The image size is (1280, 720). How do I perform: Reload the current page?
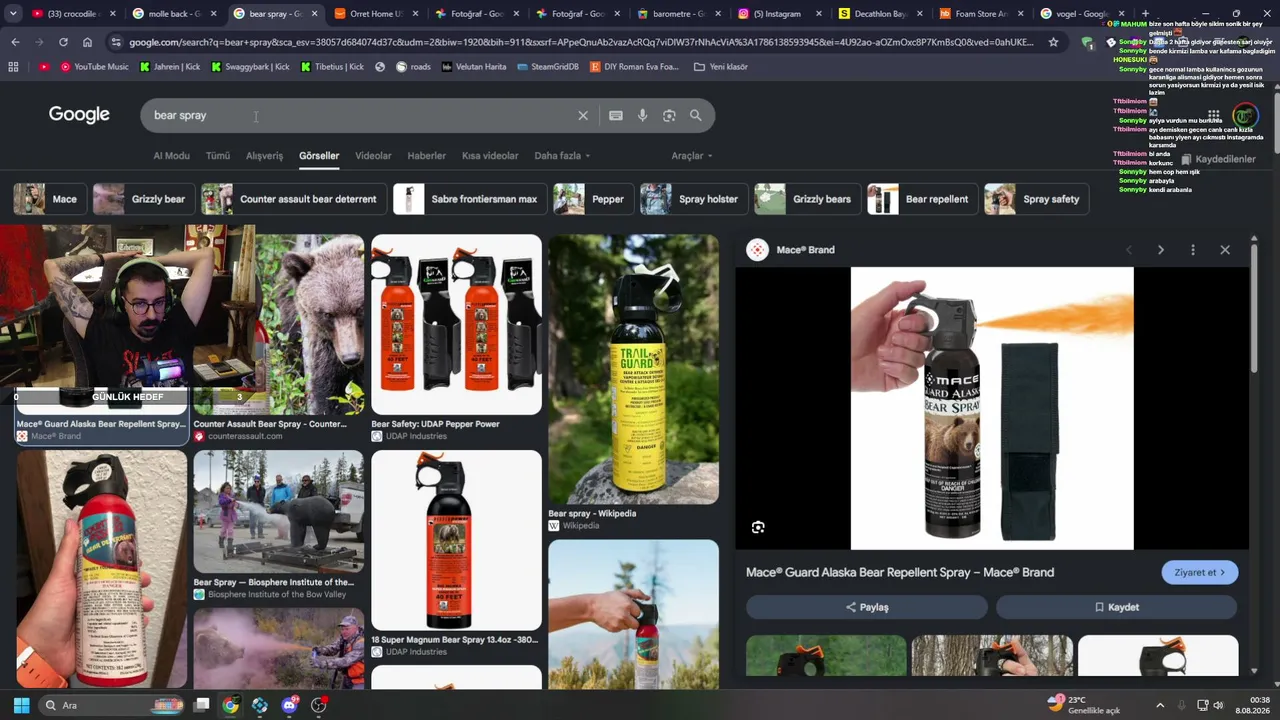tap(63, 42)
